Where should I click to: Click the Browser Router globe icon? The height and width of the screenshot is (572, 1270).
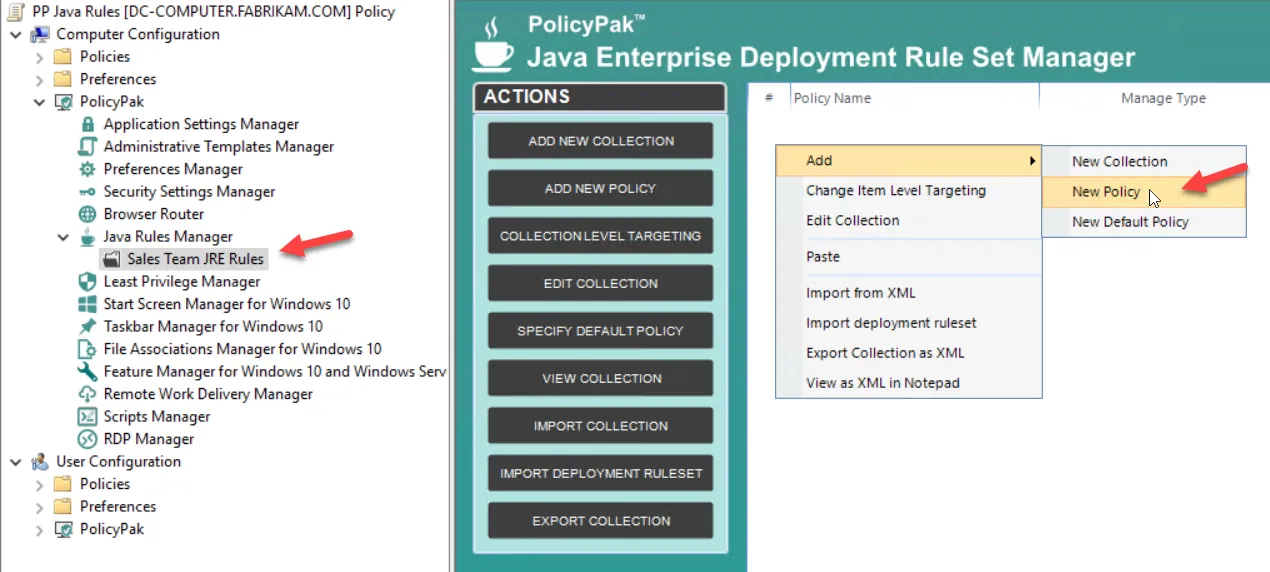coord(87,214)
